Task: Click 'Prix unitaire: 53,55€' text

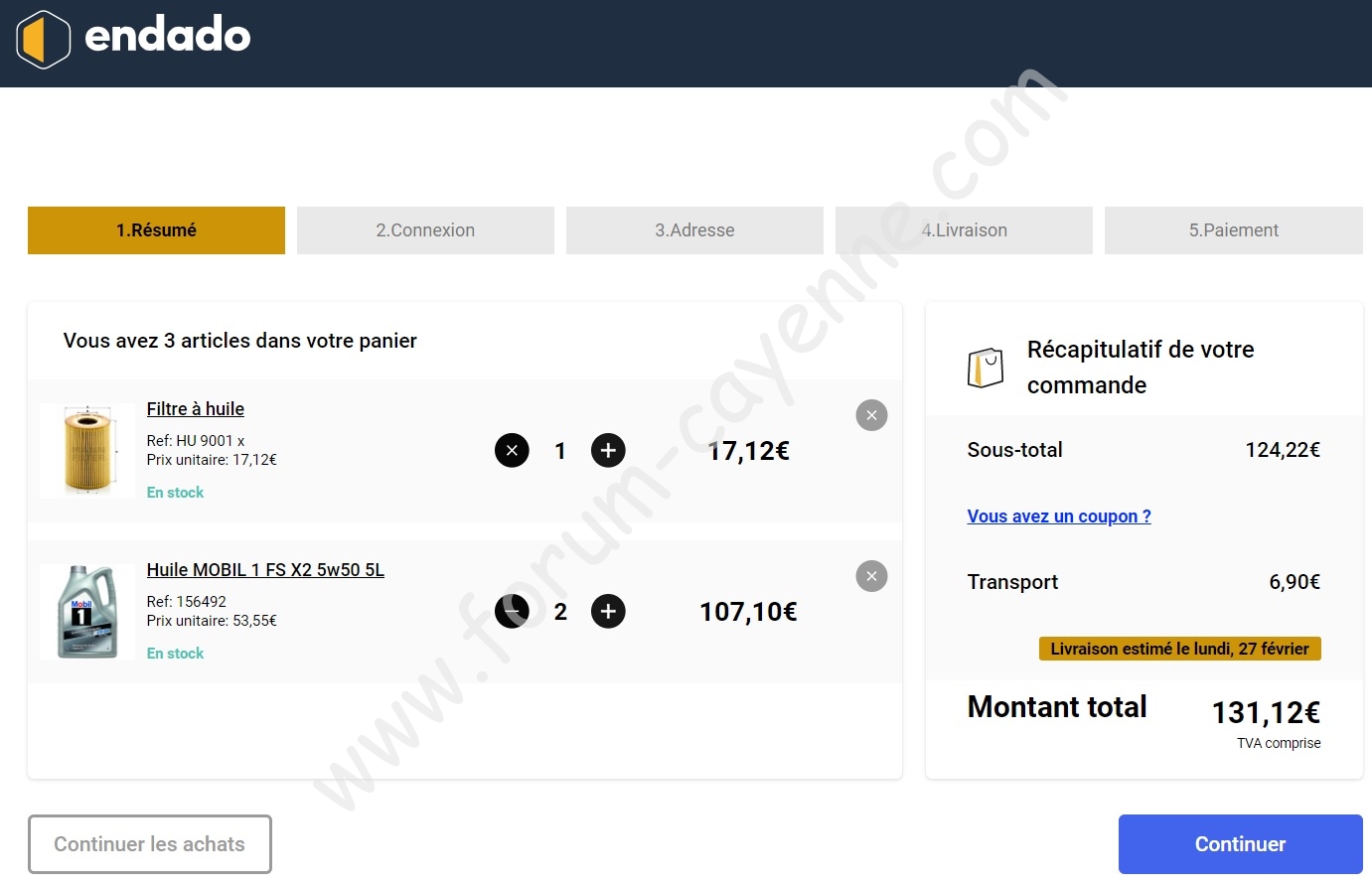Action: (x=212, y=621)
